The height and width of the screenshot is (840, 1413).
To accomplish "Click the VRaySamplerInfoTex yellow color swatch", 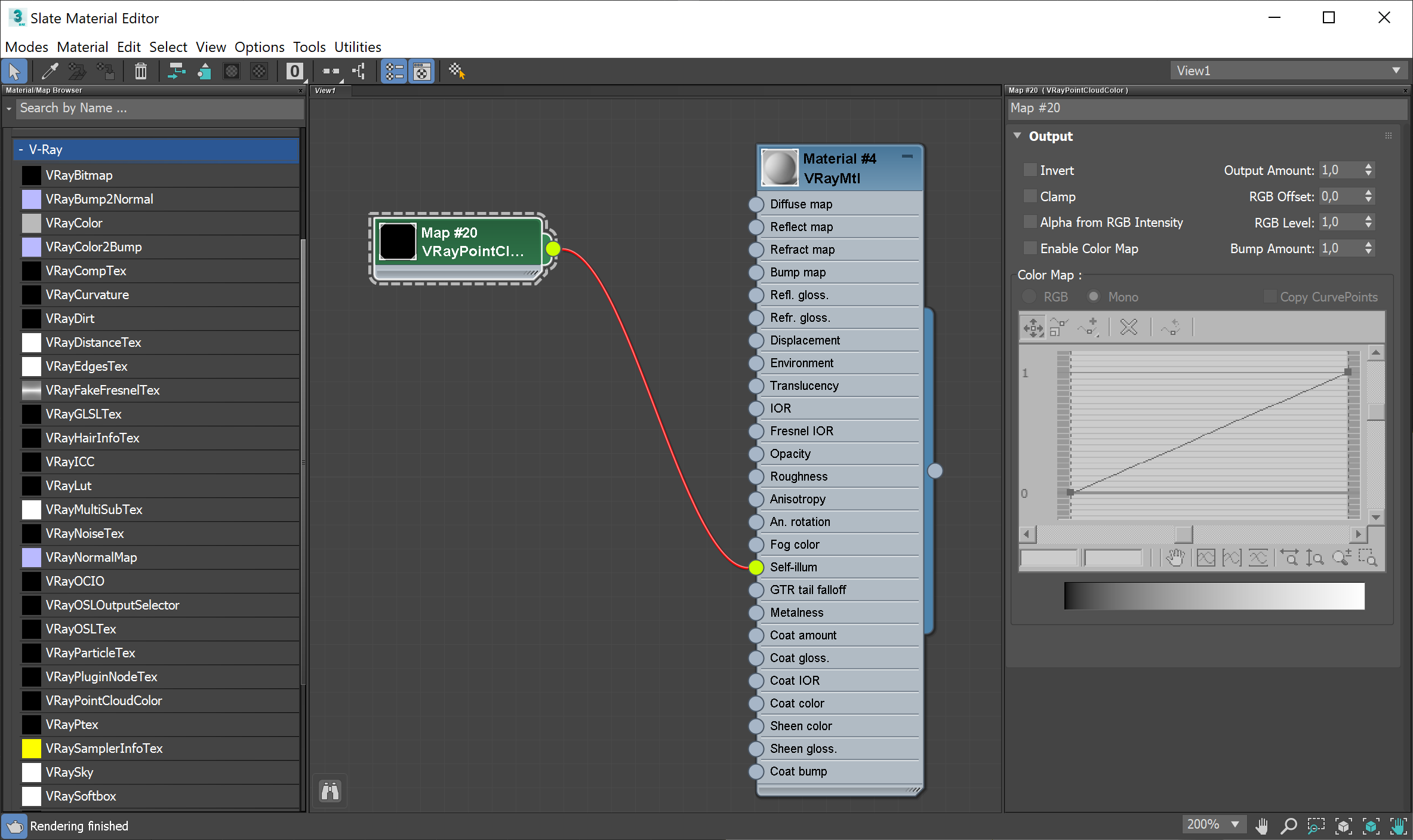I will [x=31, y=748].
